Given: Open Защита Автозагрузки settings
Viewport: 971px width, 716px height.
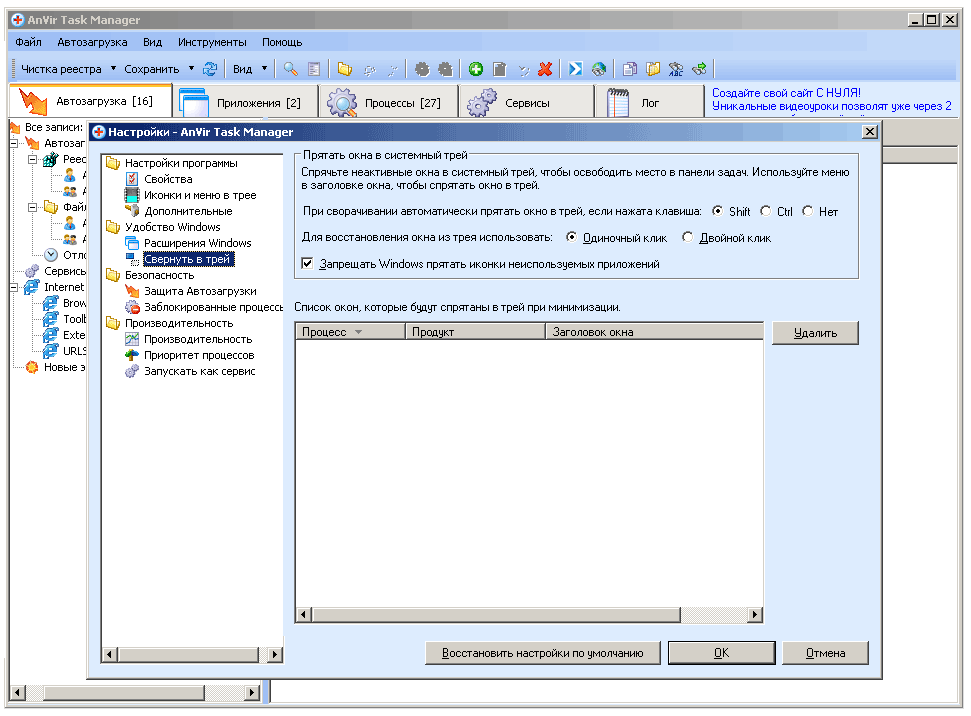Looking at the screenshot, I should click(199, 291).
